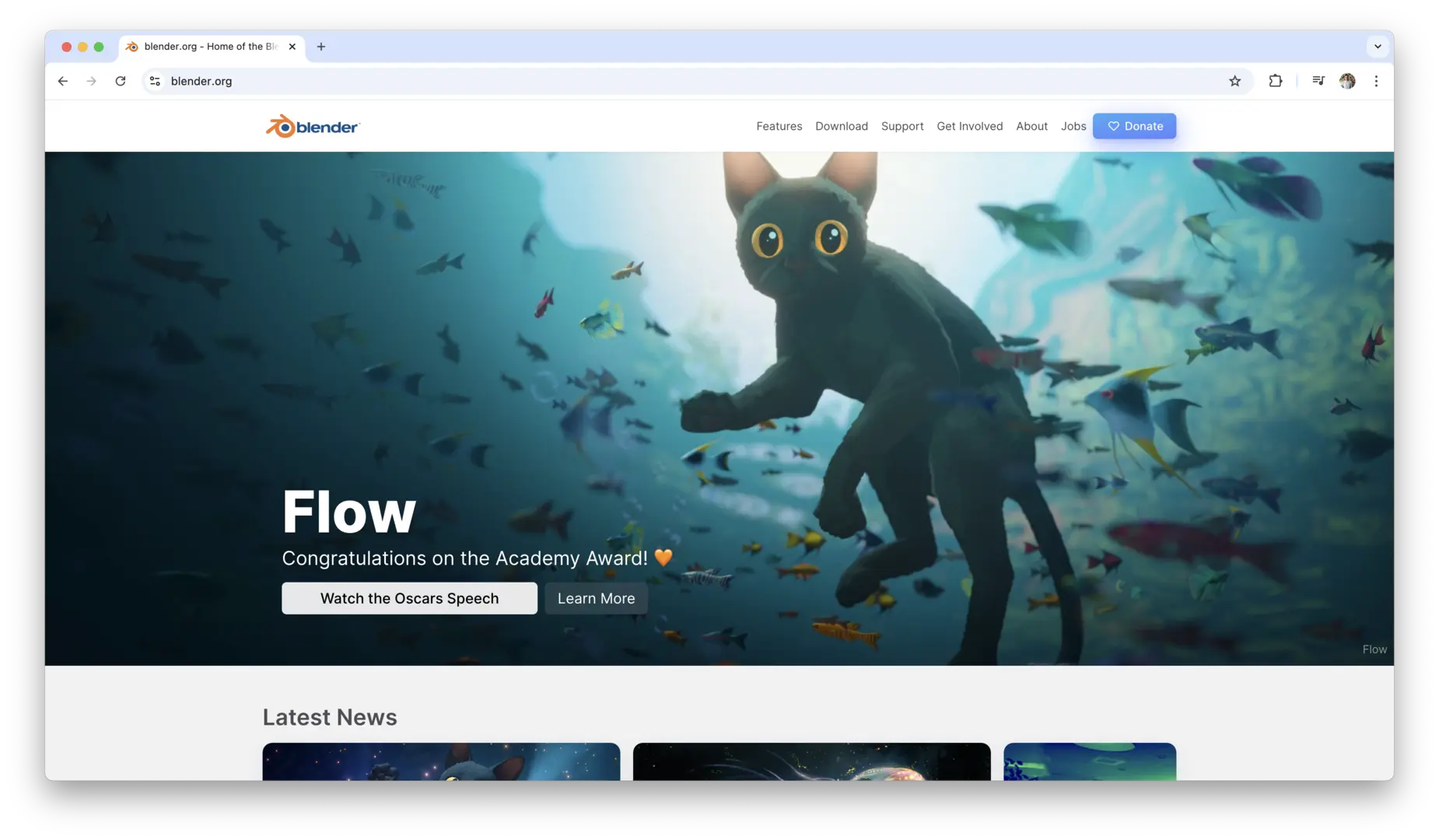Open the browser Extensions puzzle icon
Image resolution: width=1439 pixels, height=840 pixels.
[1276, 81]
